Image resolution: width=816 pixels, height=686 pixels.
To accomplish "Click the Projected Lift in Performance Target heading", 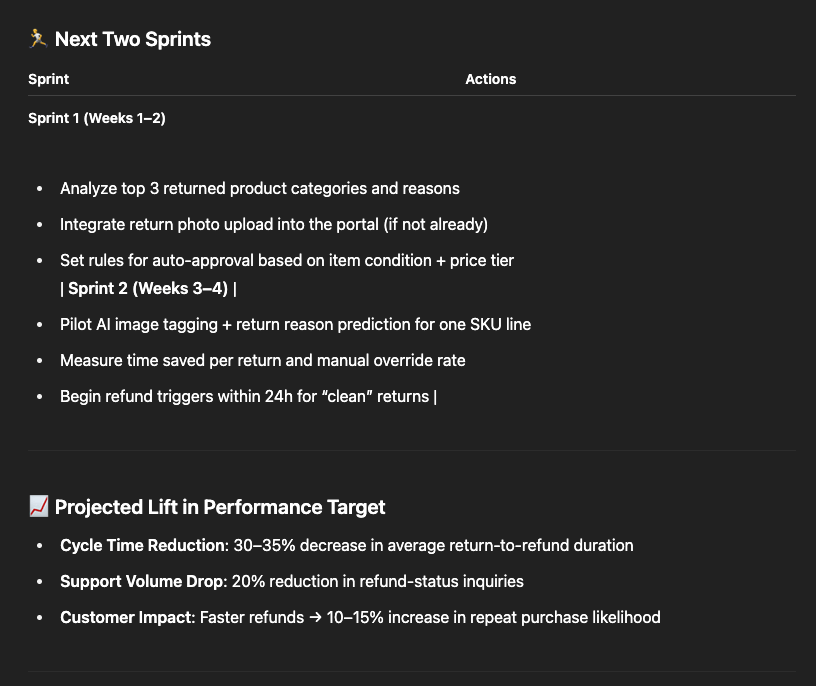I will (220, 507).
